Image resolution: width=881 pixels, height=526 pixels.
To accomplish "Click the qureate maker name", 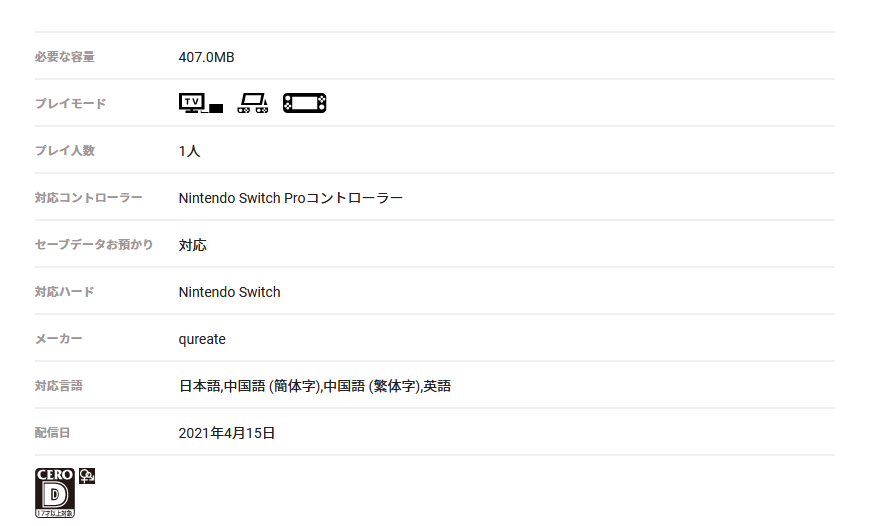I will [202, 339].
